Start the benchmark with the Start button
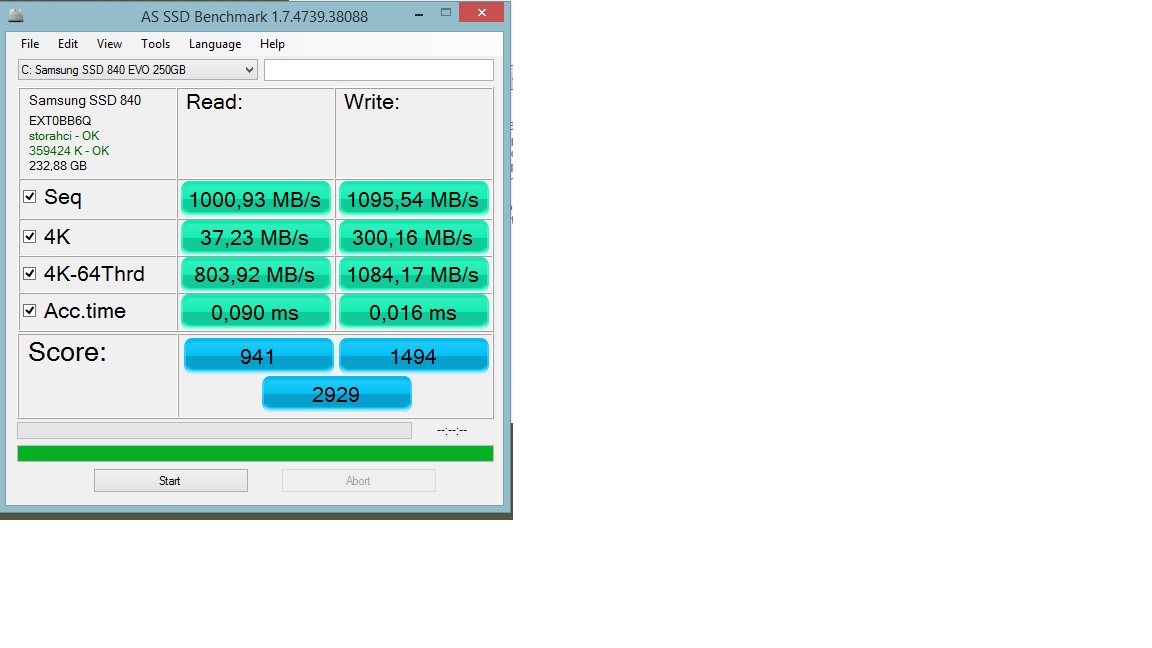This screenshot has height=648, width=1152. [170, 480]
